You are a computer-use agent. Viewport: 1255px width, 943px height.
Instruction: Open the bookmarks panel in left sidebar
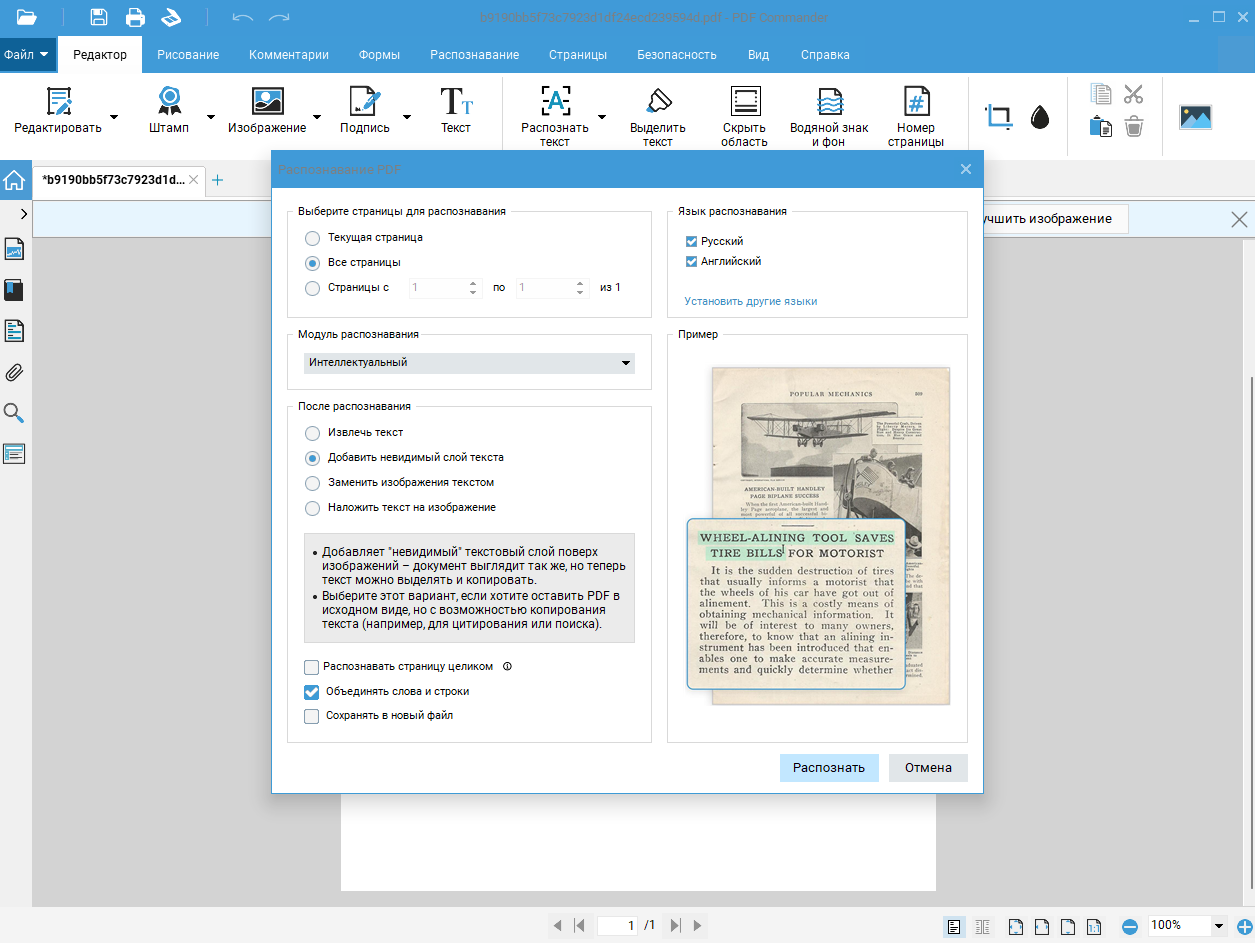click(x=14, y=290)
